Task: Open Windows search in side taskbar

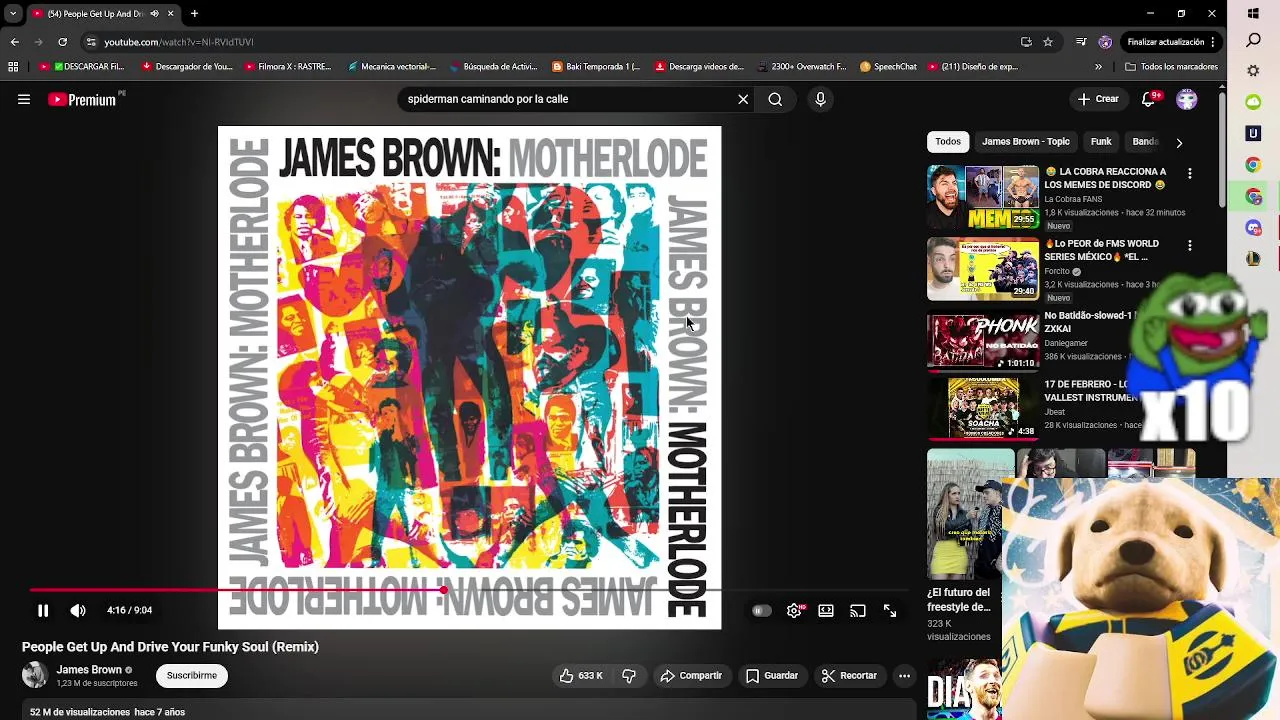Action: [x=1254, y=40]
